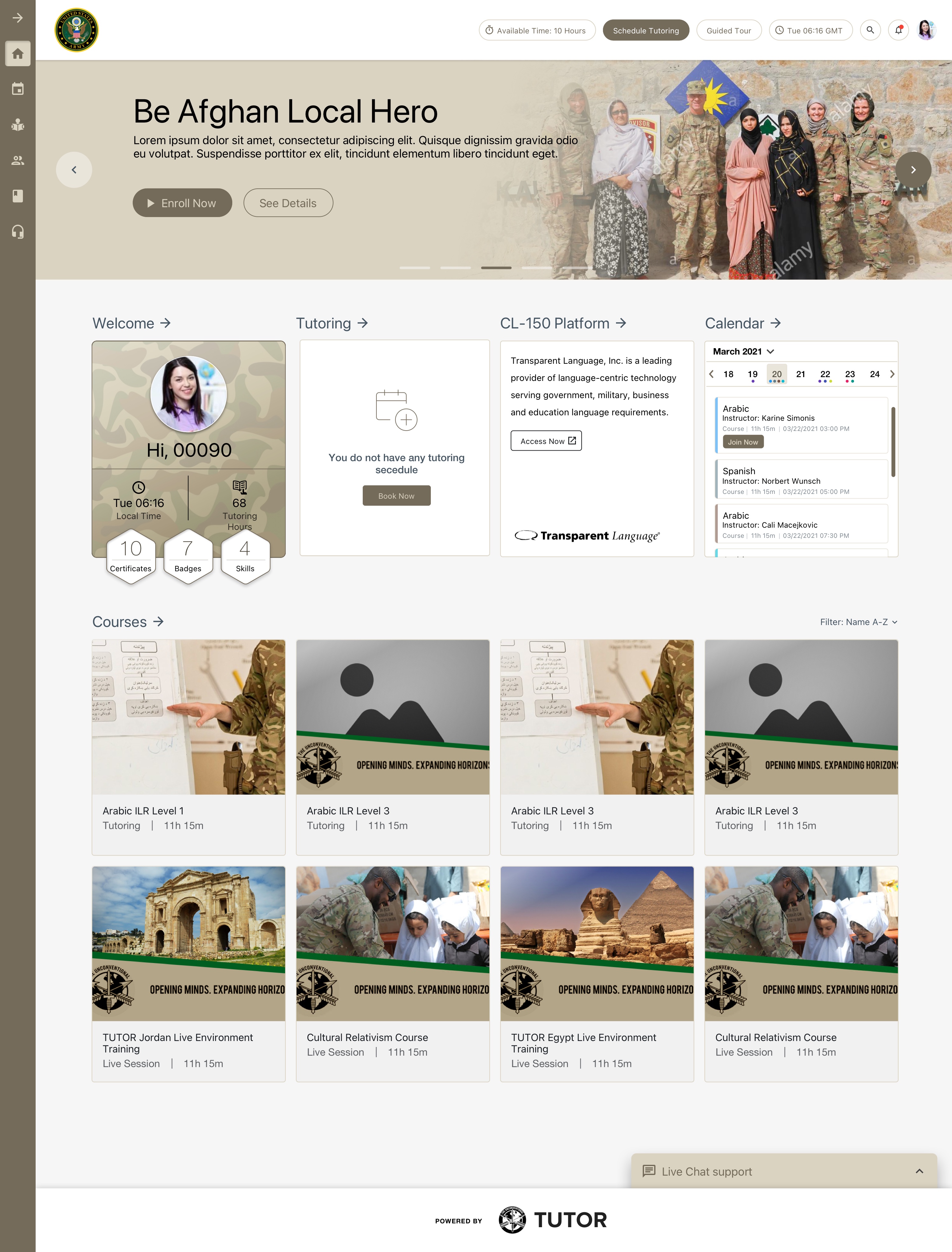Go to previous banner slide
Screen dimensions: 952x1252
click(x=74, y=169)
